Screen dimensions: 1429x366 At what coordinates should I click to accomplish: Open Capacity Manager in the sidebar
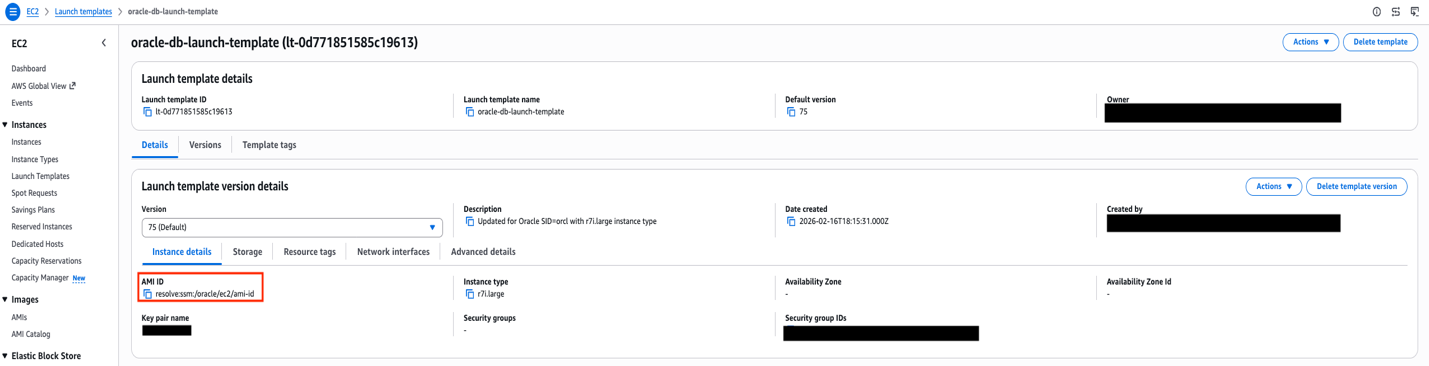[x=40, y=278]
